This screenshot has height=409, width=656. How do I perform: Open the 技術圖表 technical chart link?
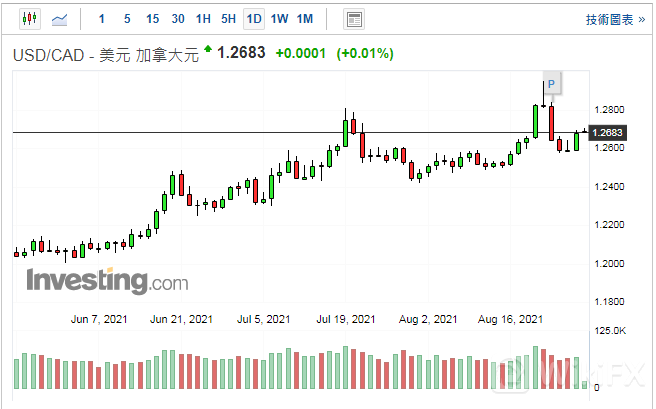pos(614,19)
